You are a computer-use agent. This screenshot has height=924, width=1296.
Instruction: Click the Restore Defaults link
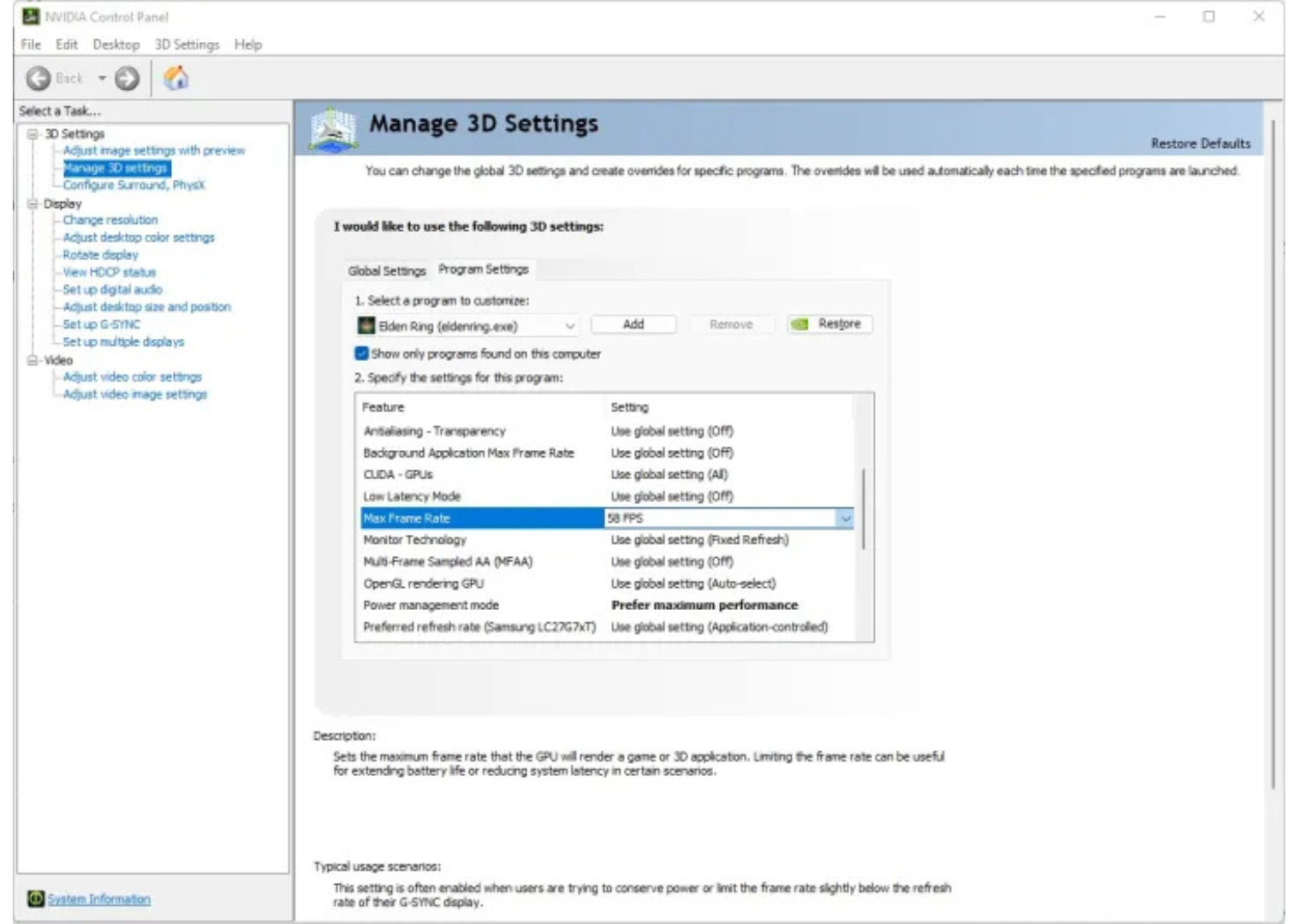[1200, 144]
